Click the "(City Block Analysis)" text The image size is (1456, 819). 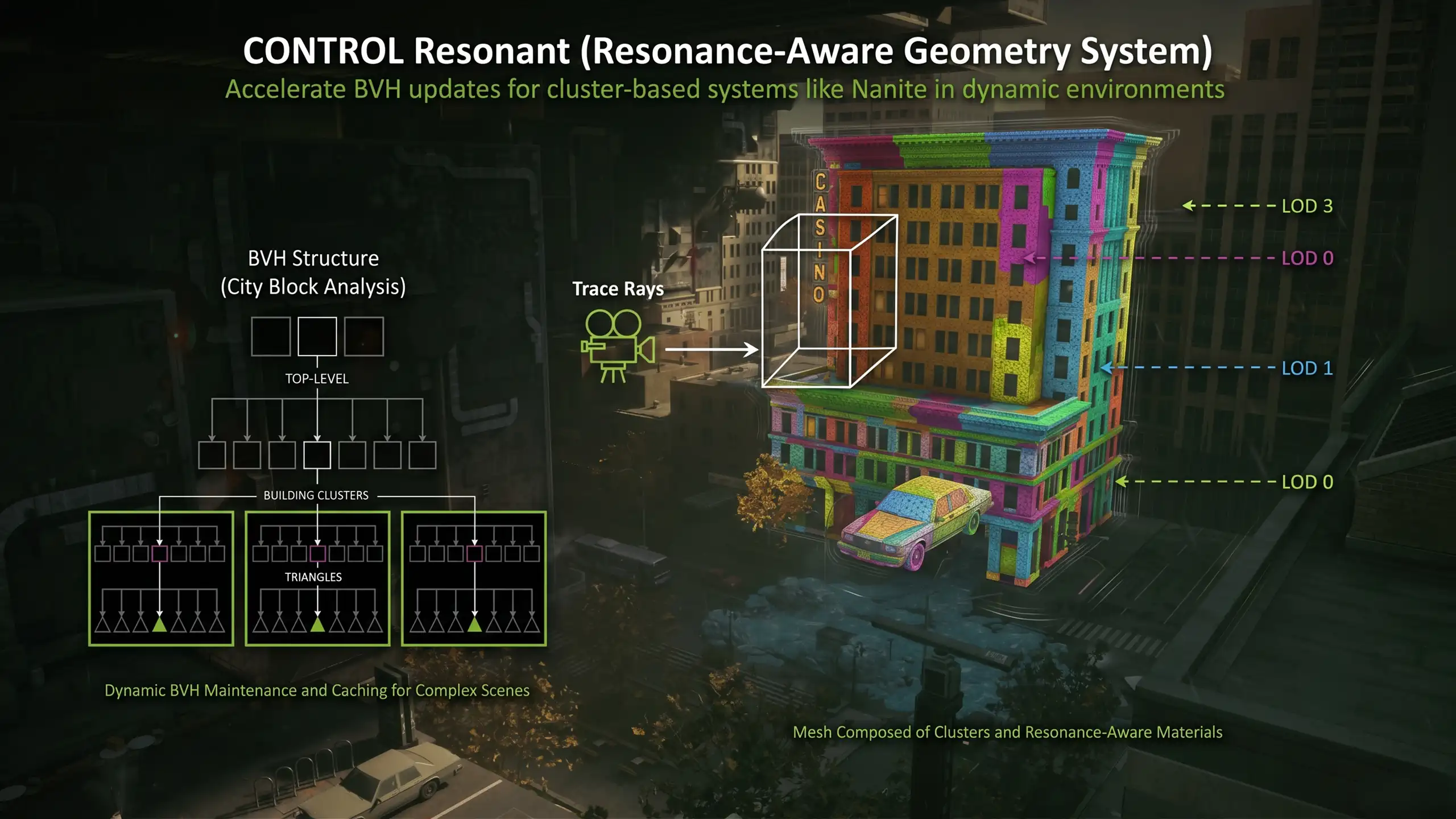[x=313, y=287]
